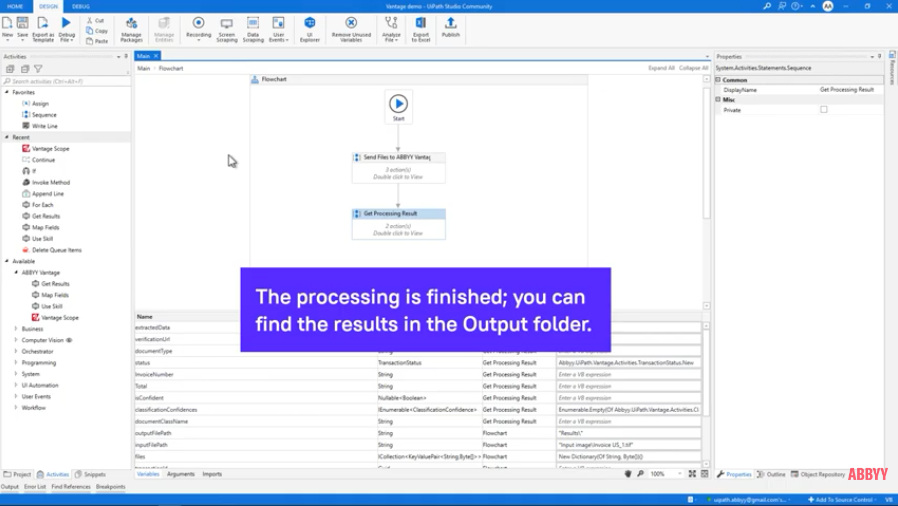Viewport: 898px width, 506px height.
Task: Switch to the Imports tab
Action: (212, 474)
